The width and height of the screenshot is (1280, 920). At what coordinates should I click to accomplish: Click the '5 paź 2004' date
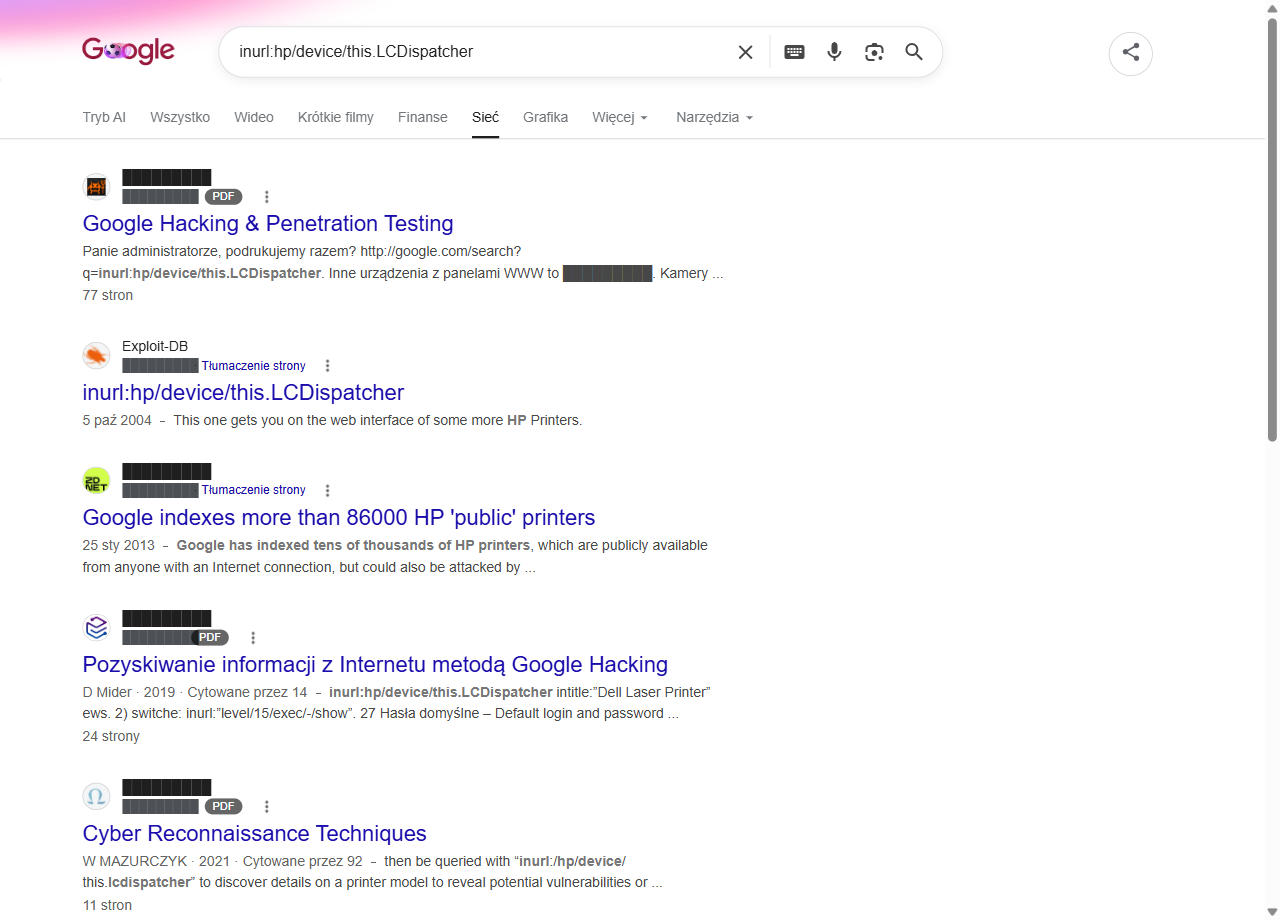coord(117,421)
